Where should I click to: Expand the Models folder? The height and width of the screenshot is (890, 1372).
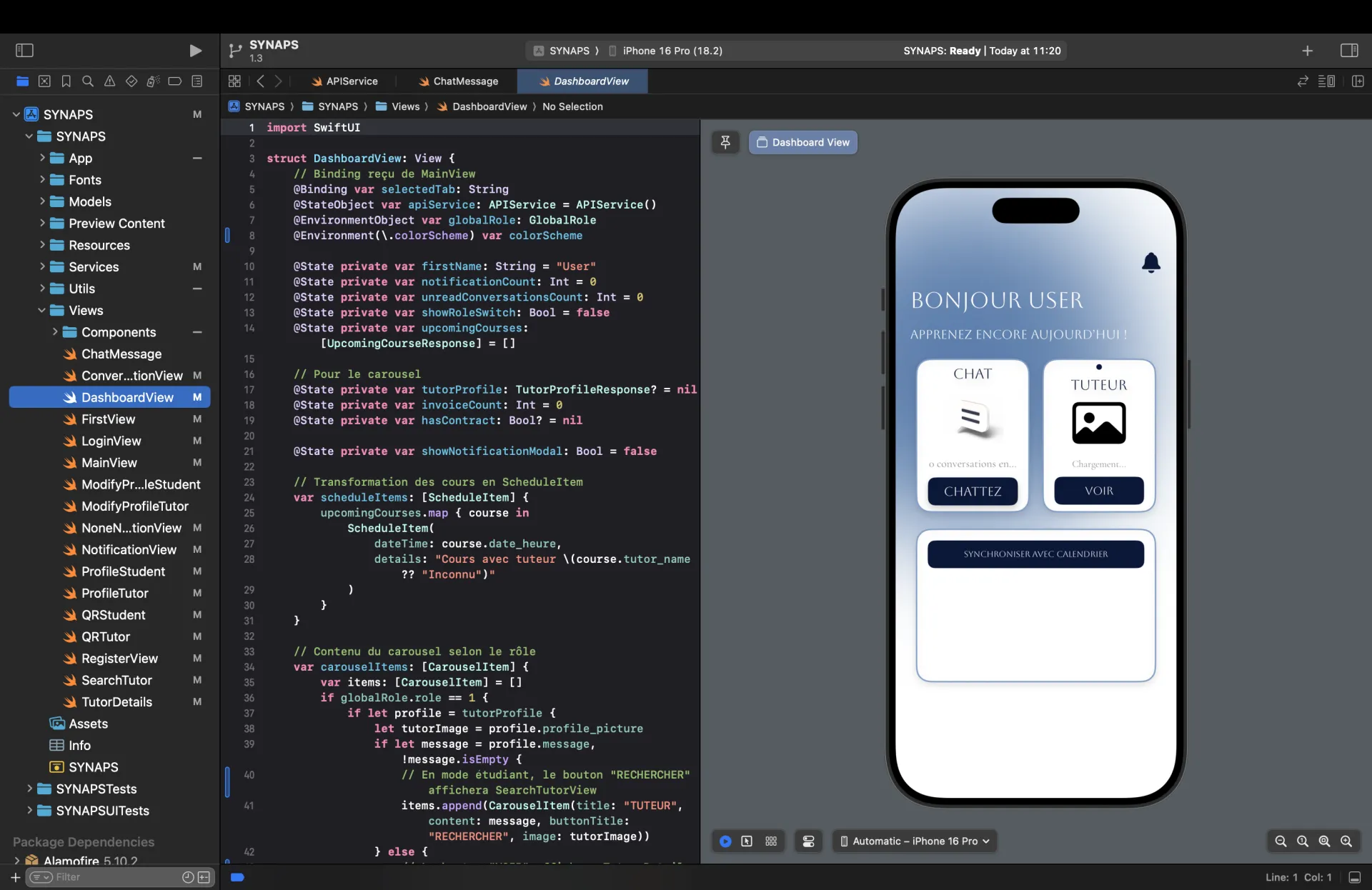click(x=41, y=201)
